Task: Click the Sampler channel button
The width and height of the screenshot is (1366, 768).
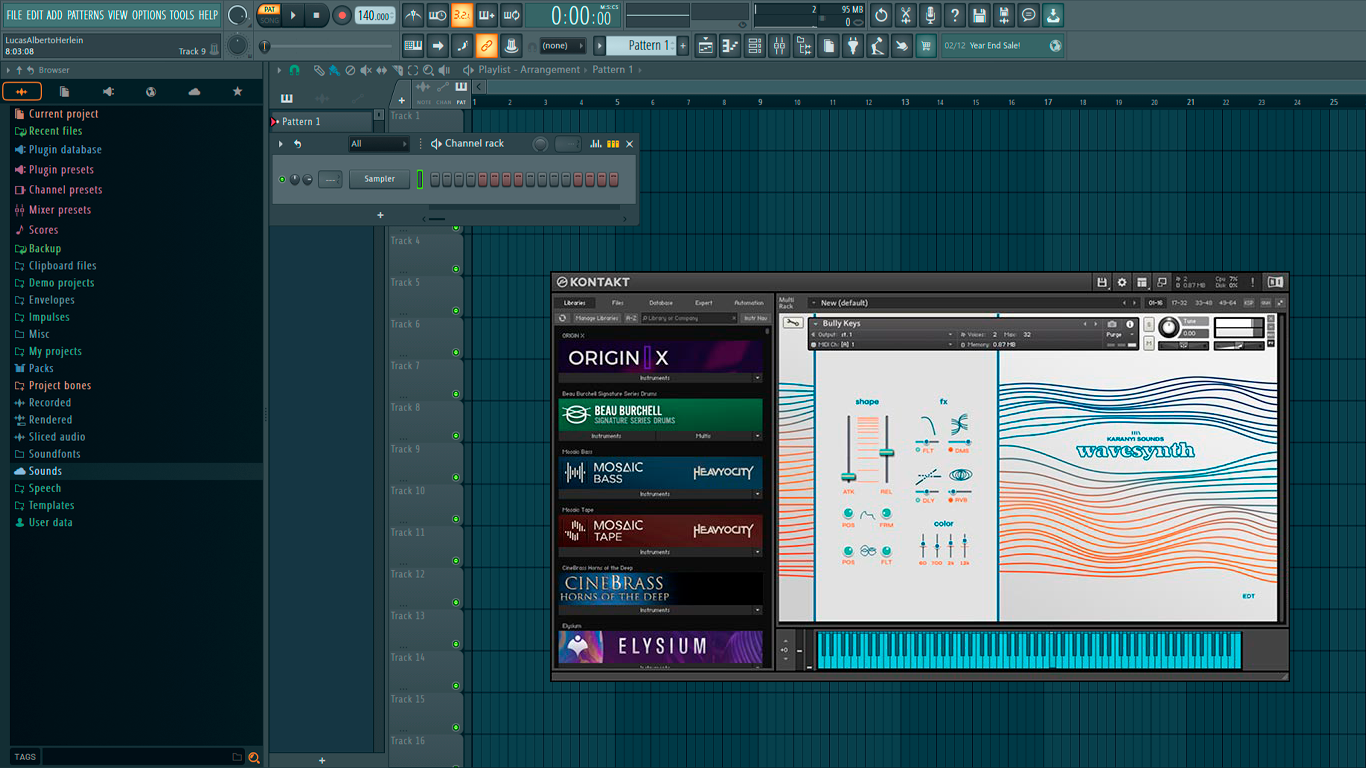Action: point(379,179)
